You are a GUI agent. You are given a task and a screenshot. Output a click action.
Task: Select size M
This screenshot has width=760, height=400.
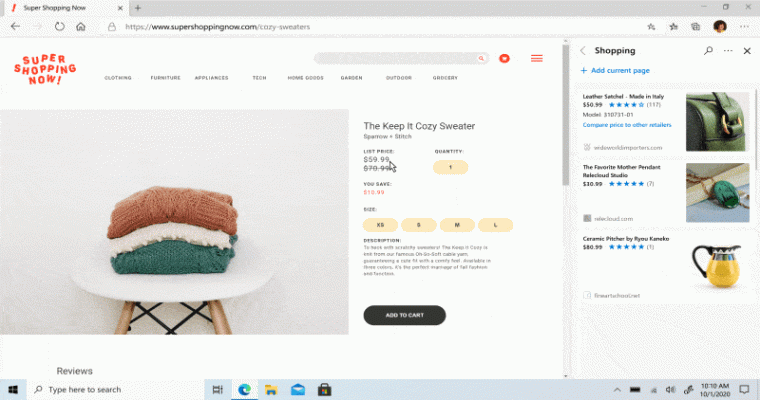point(457,225)
